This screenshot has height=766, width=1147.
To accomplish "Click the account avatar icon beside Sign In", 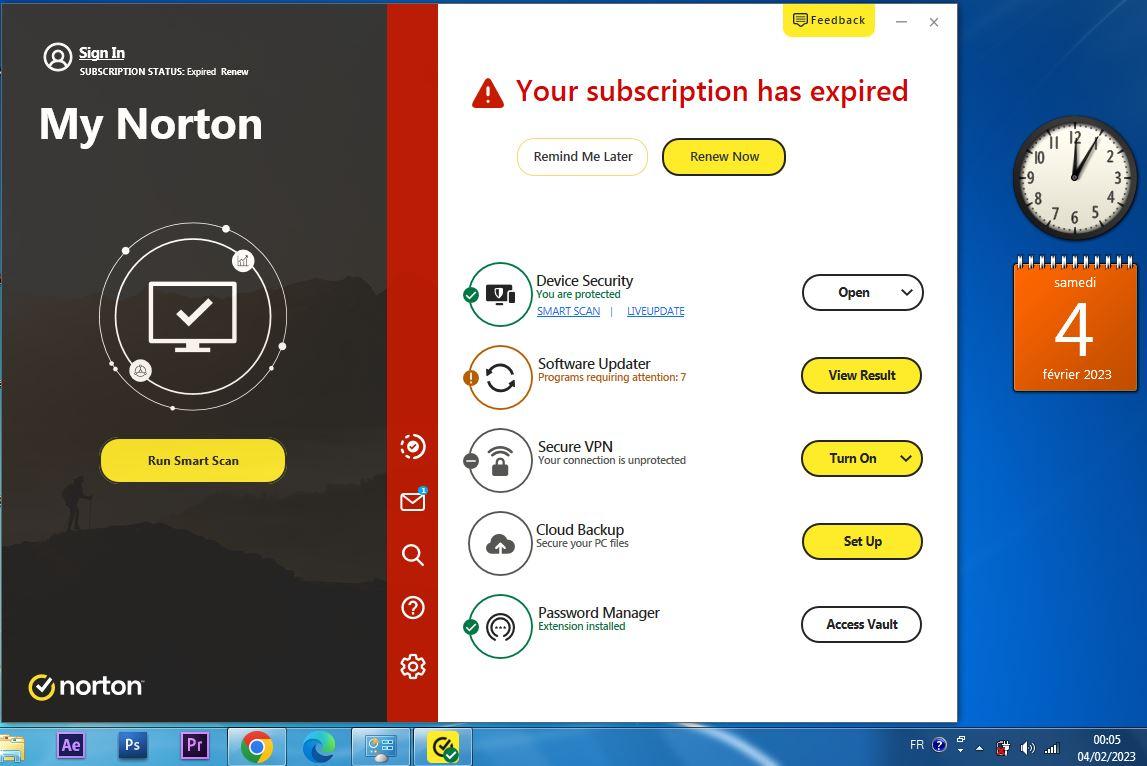I will (x=58, y=57).
